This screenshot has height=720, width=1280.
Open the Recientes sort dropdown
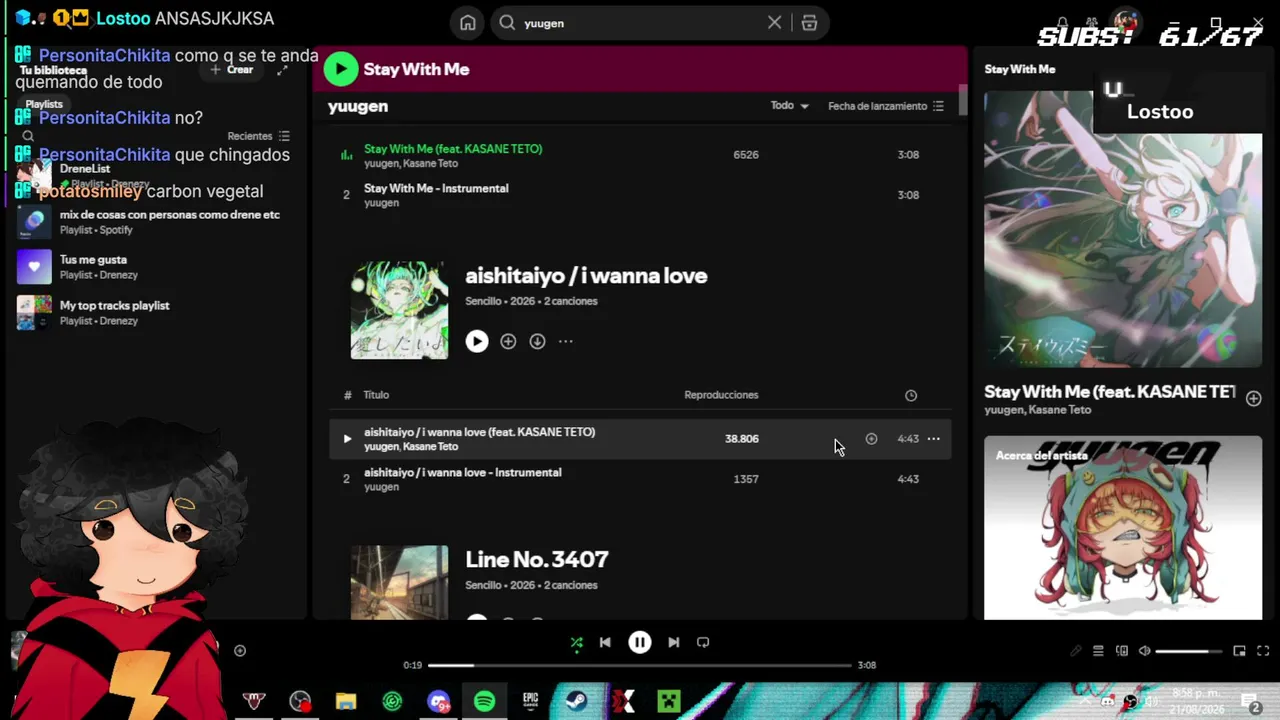click(x=258, y=136)
